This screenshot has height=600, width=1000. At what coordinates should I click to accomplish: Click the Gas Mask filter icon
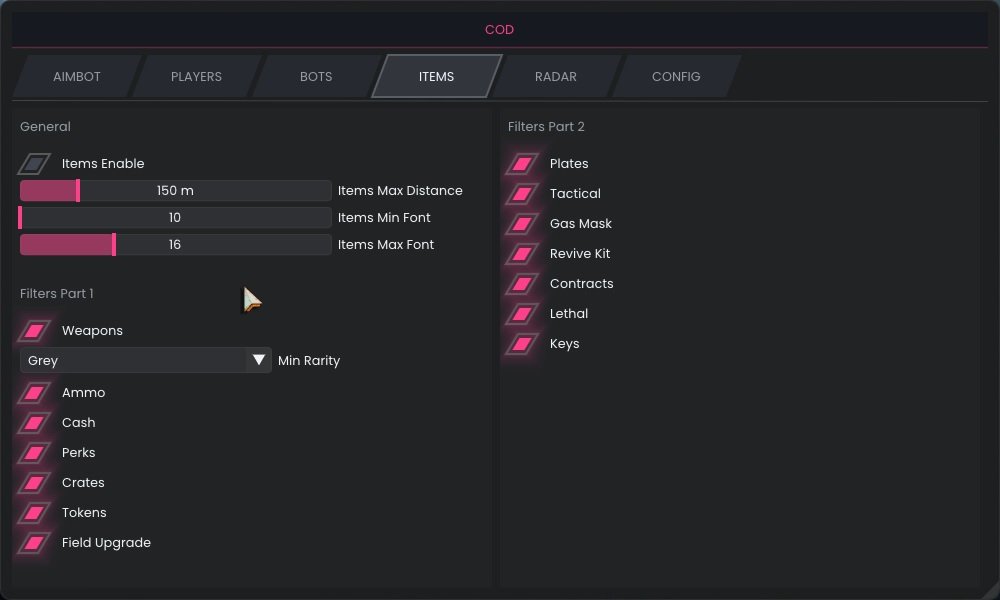521,223
